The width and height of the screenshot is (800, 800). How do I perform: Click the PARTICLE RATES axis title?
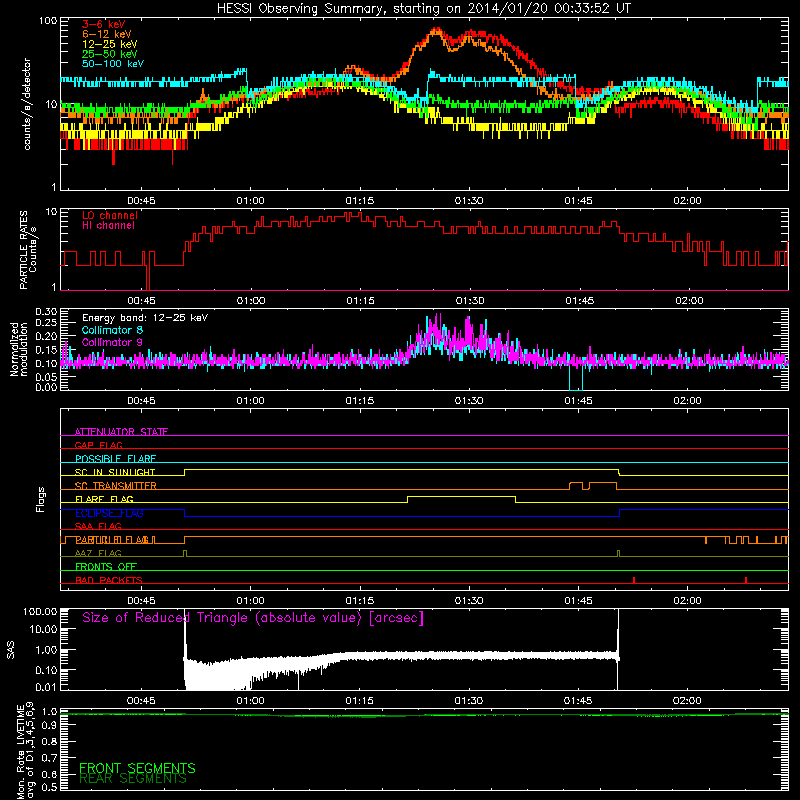[x=28, y=250]
